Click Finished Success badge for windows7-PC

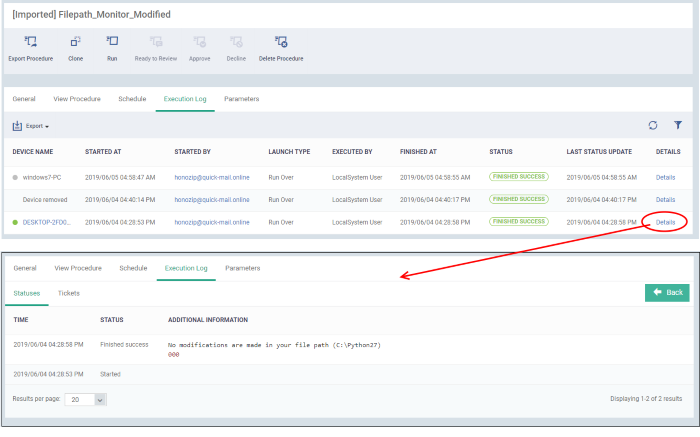tap(519, 177)
